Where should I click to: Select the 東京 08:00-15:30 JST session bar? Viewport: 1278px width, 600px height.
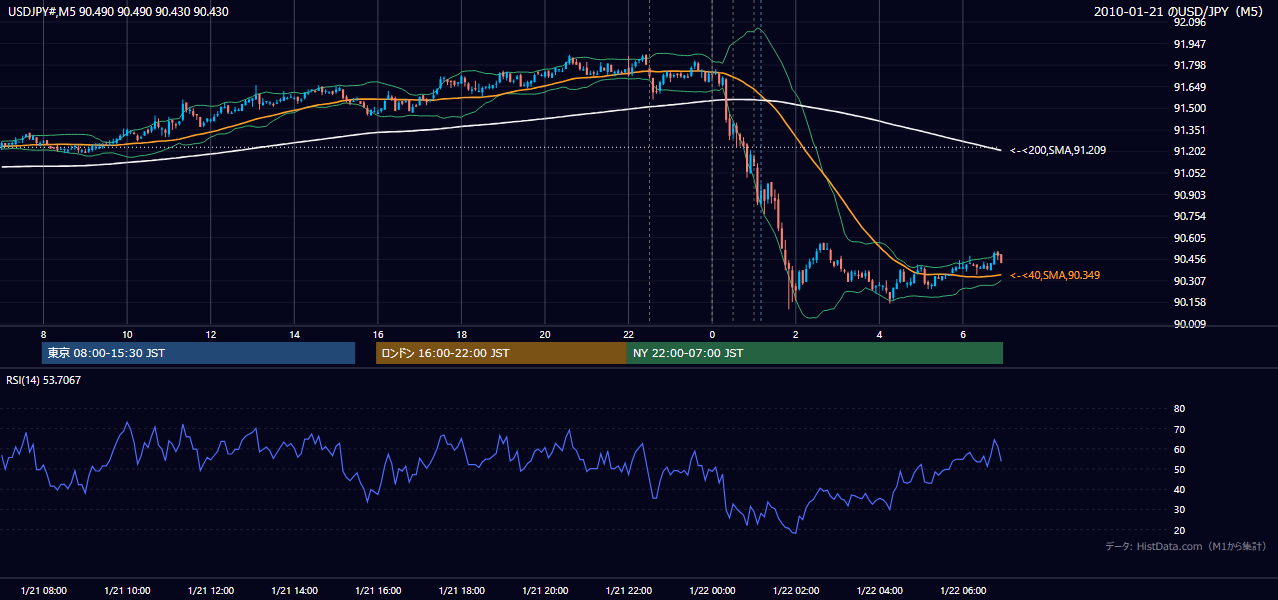(x=199, y=353)
